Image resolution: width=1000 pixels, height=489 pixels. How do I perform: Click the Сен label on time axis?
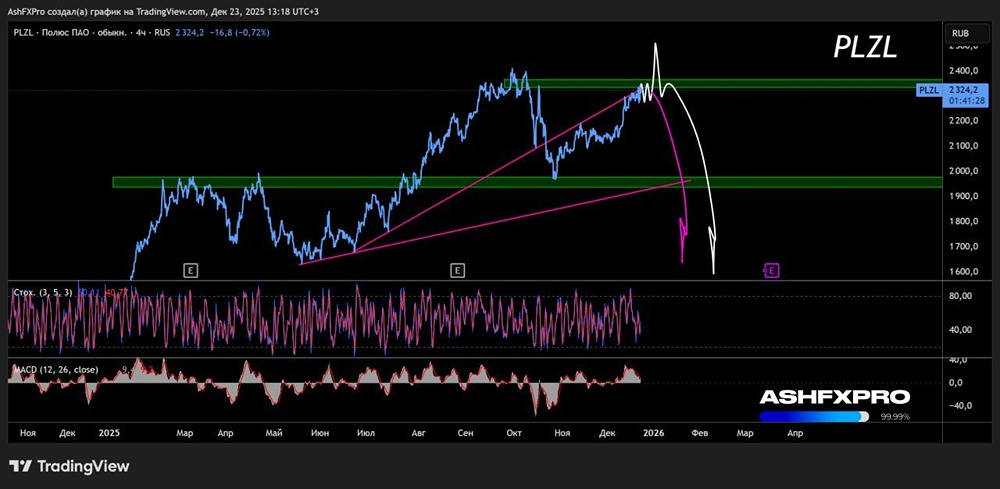[466, 433]
